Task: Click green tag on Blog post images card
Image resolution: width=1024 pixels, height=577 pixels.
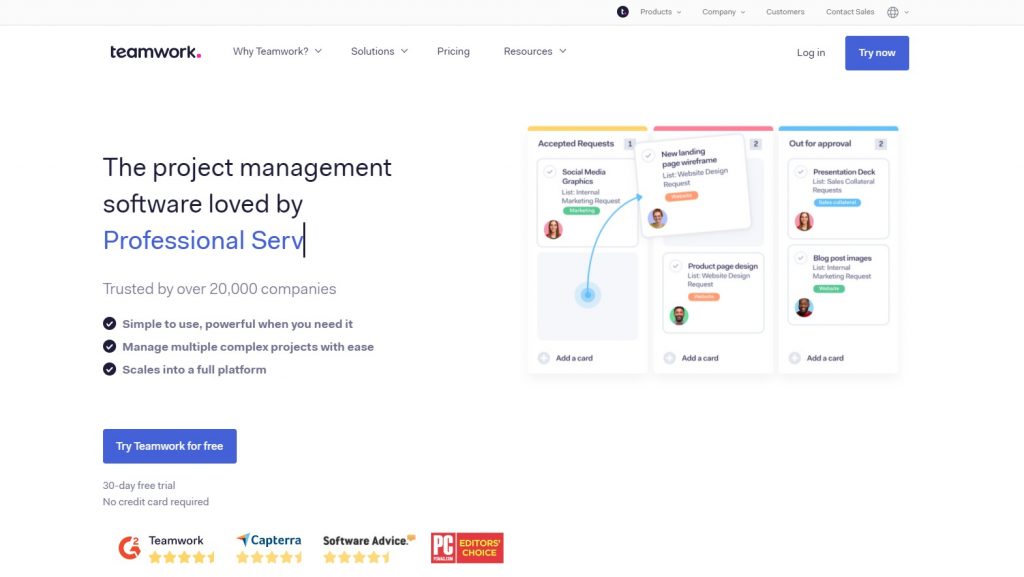Action: pos(829,288)
